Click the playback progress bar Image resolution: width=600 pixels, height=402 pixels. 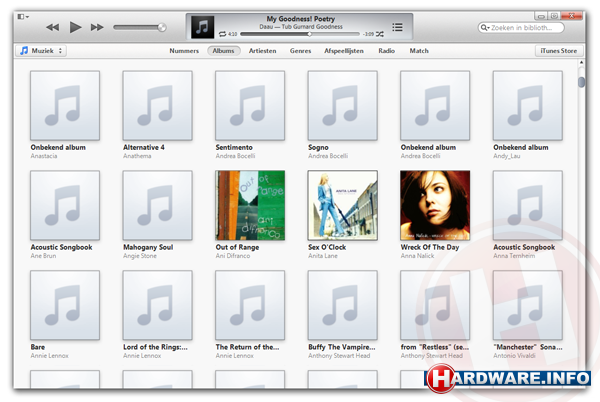(x=300, y=34)
